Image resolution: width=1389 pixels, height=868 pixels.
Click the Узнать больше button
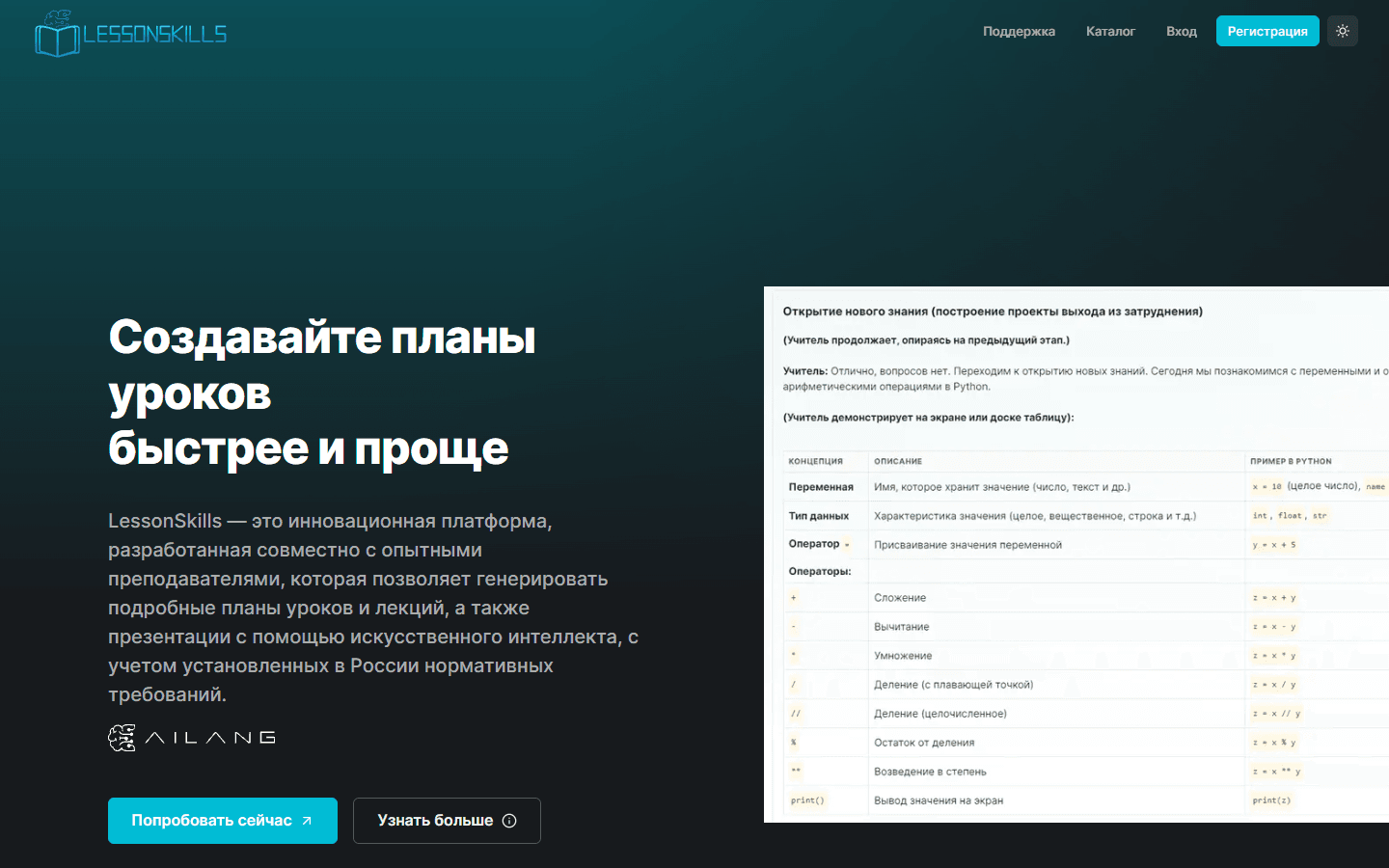447,821
